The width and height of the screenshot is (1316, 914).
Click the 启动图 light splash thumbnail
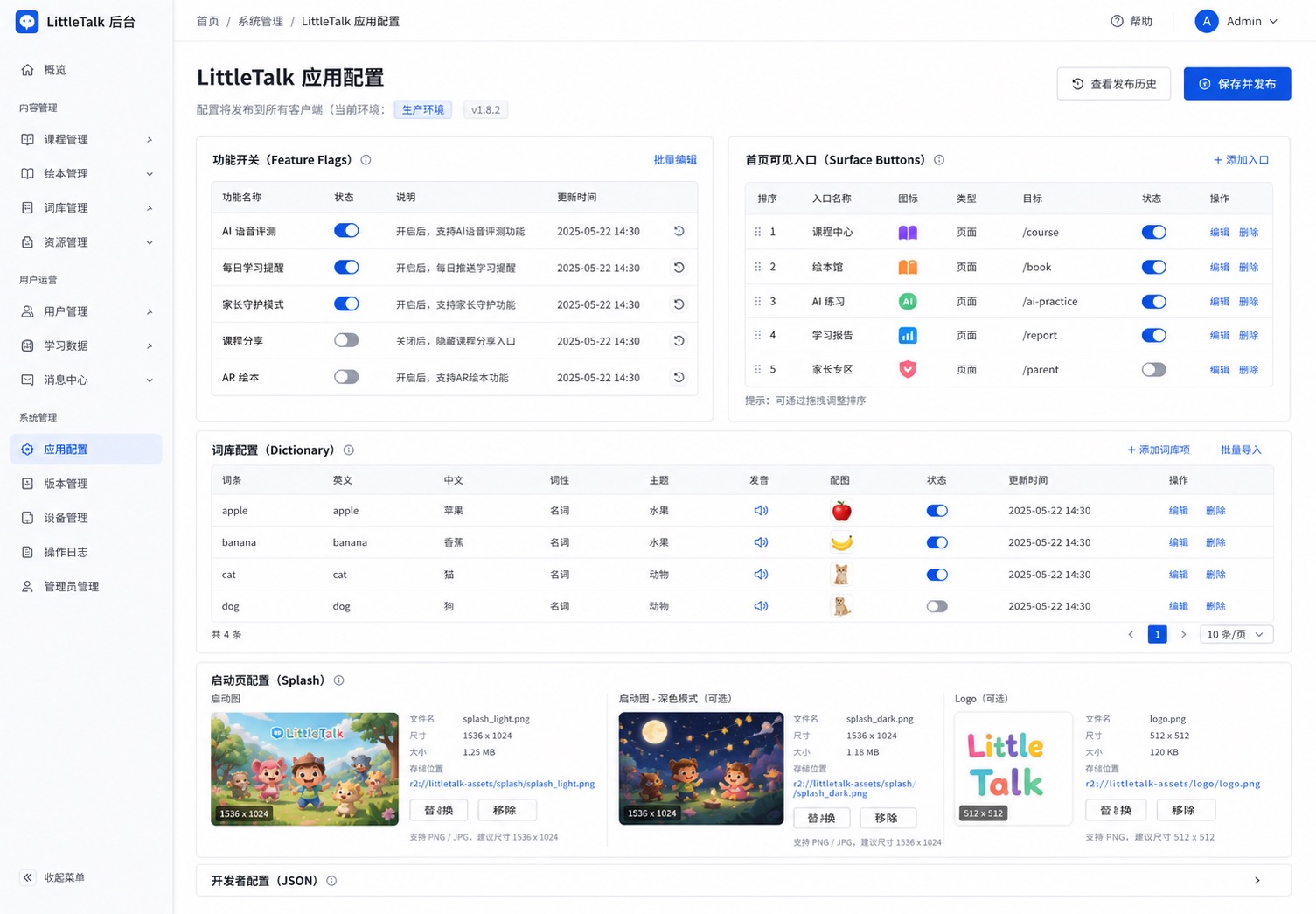304,769
